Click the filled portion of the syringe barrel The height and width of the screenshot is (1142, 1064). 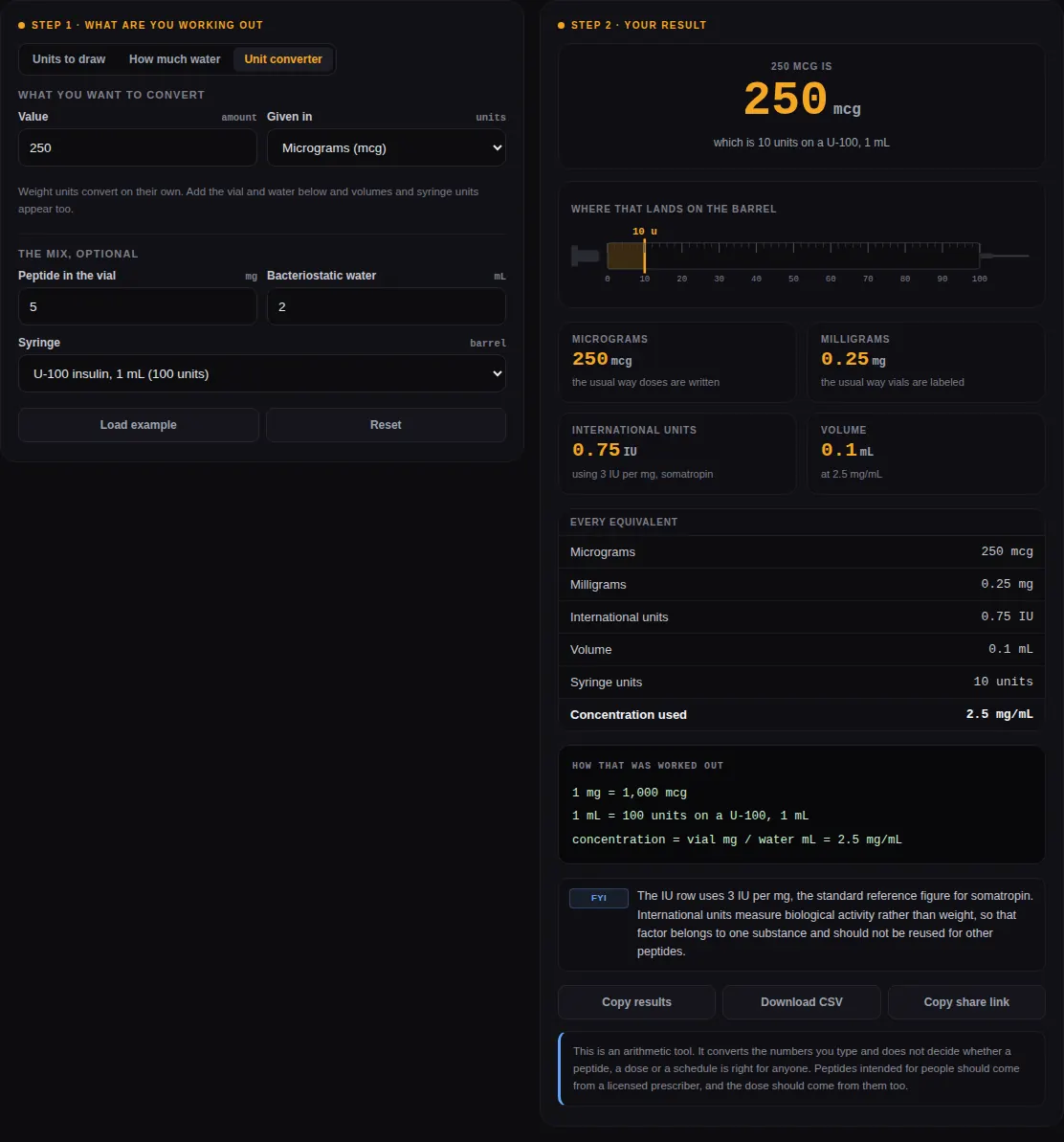[626, 257]
